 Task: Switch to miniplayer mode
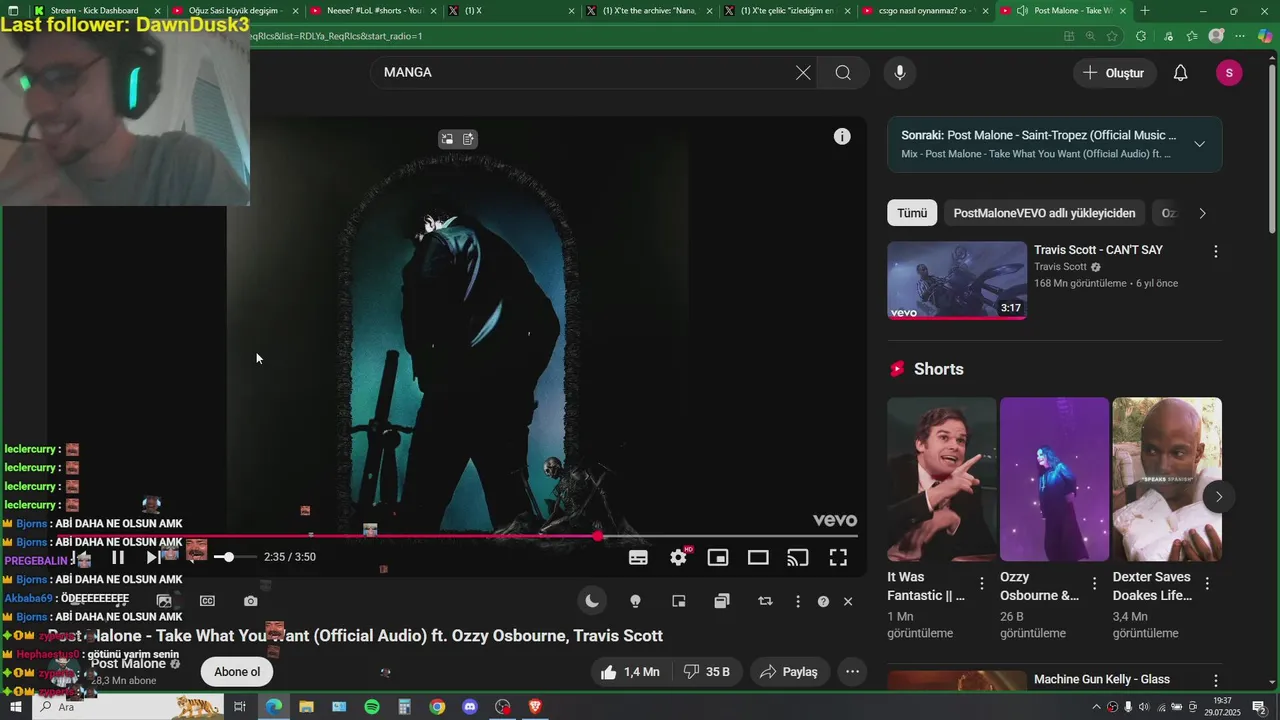click(x=718, y=557)
